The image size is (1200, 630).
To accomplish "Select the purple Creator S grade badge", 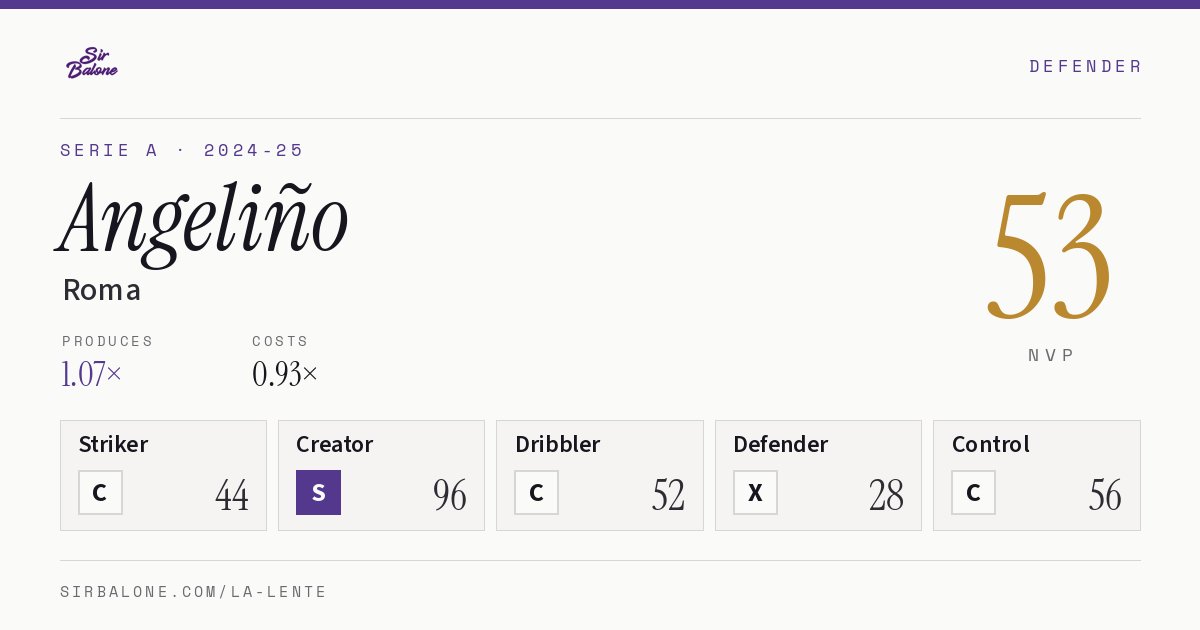I will [x=318, y=492].
